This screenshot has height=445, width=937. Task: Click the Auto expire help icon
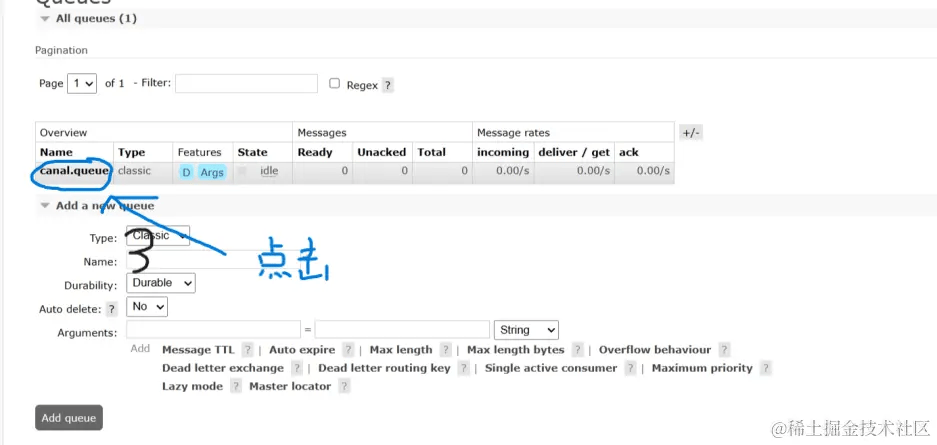tap(348, 351)
